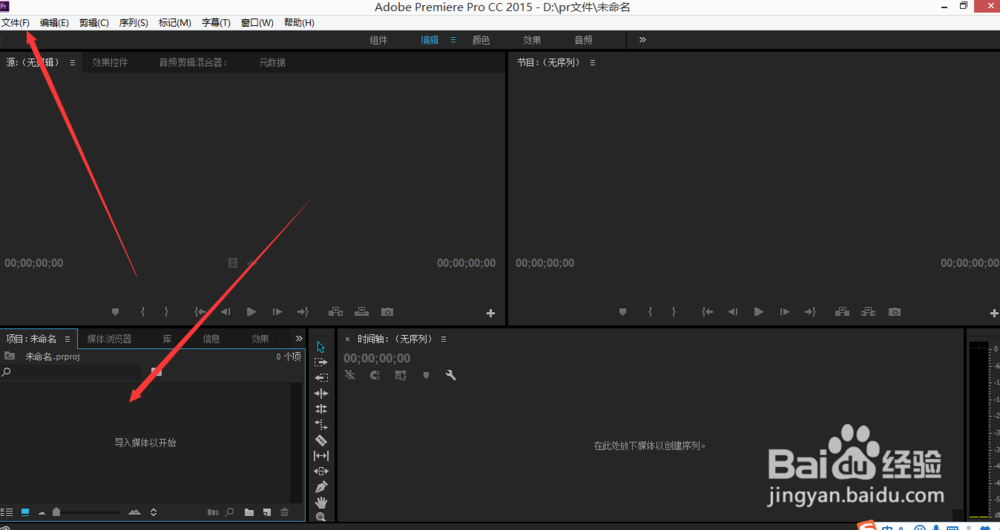
Task: Open Program panel menu icon
Action: (x=592, y=63)
